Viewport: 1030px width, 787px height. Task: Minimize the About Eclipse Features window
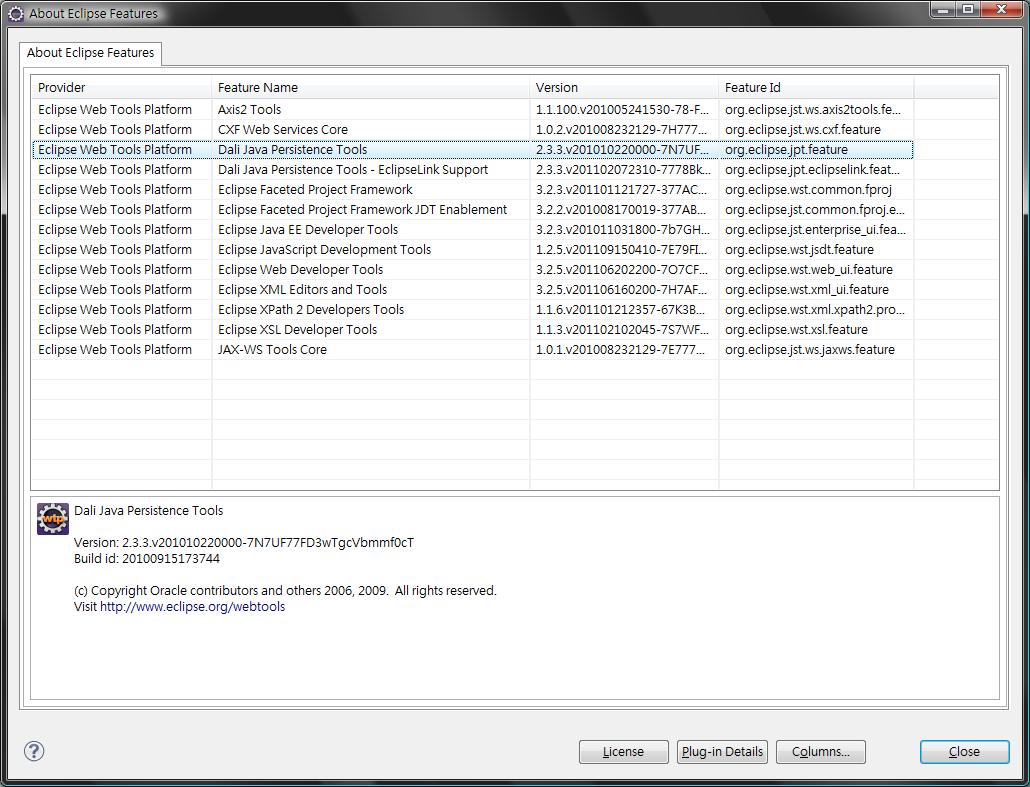(x=943, y=9)
